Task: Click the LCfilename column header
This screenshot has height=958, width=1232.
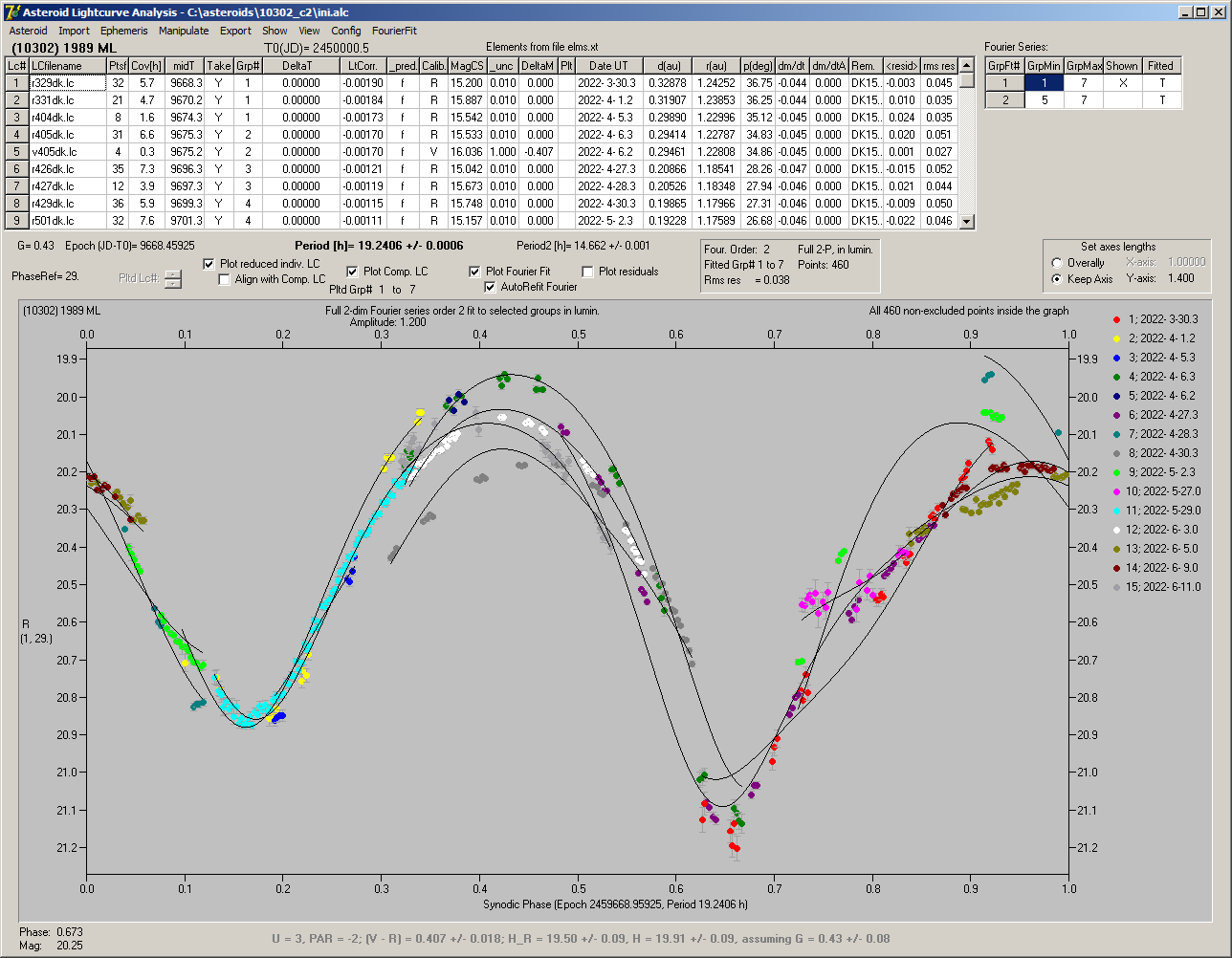Action: [x=67, y=66]
